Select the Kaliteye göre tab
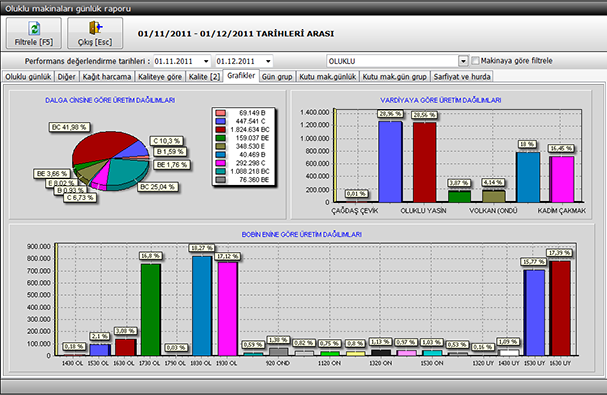607x395 pixels. coord(160,77)
